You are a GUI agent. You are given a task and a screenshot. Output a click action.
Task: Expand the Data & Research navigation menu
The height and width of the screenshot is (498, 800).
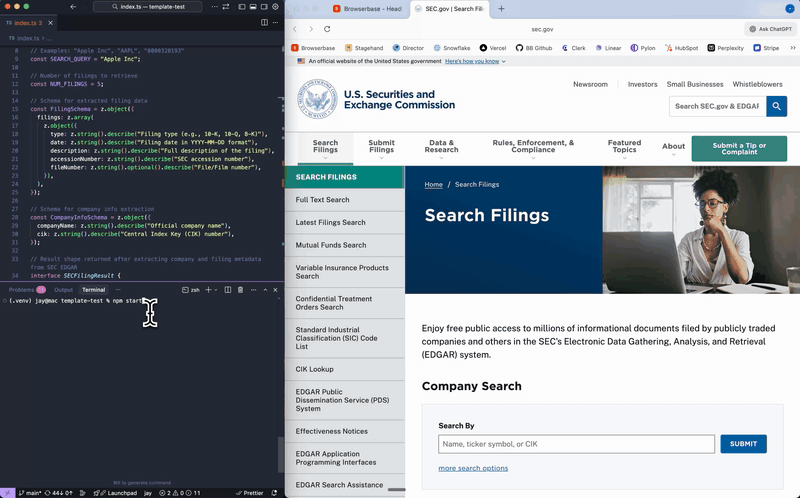(441, 148)
